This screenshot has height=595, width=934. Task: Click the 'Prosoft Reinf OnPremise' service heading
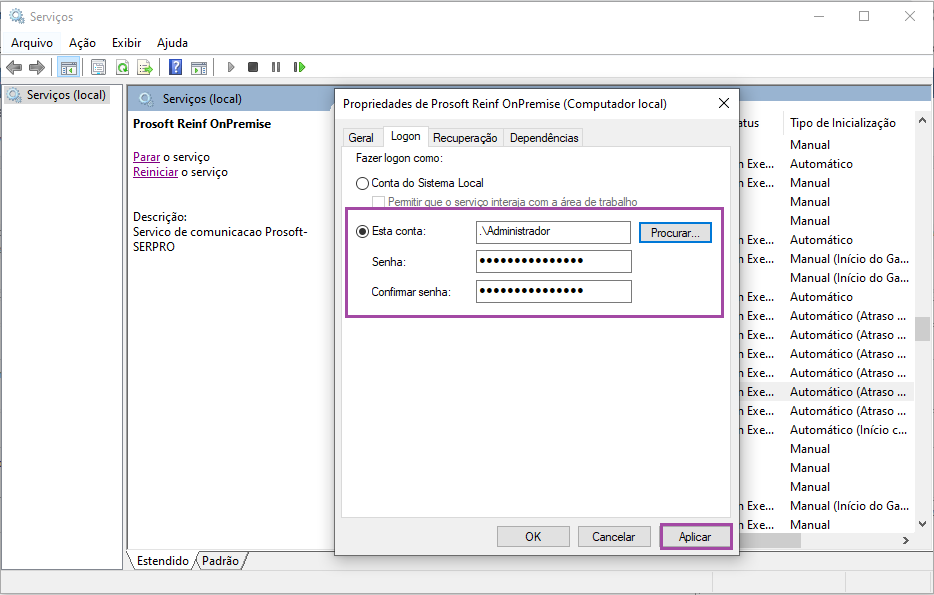click(202, 124)
